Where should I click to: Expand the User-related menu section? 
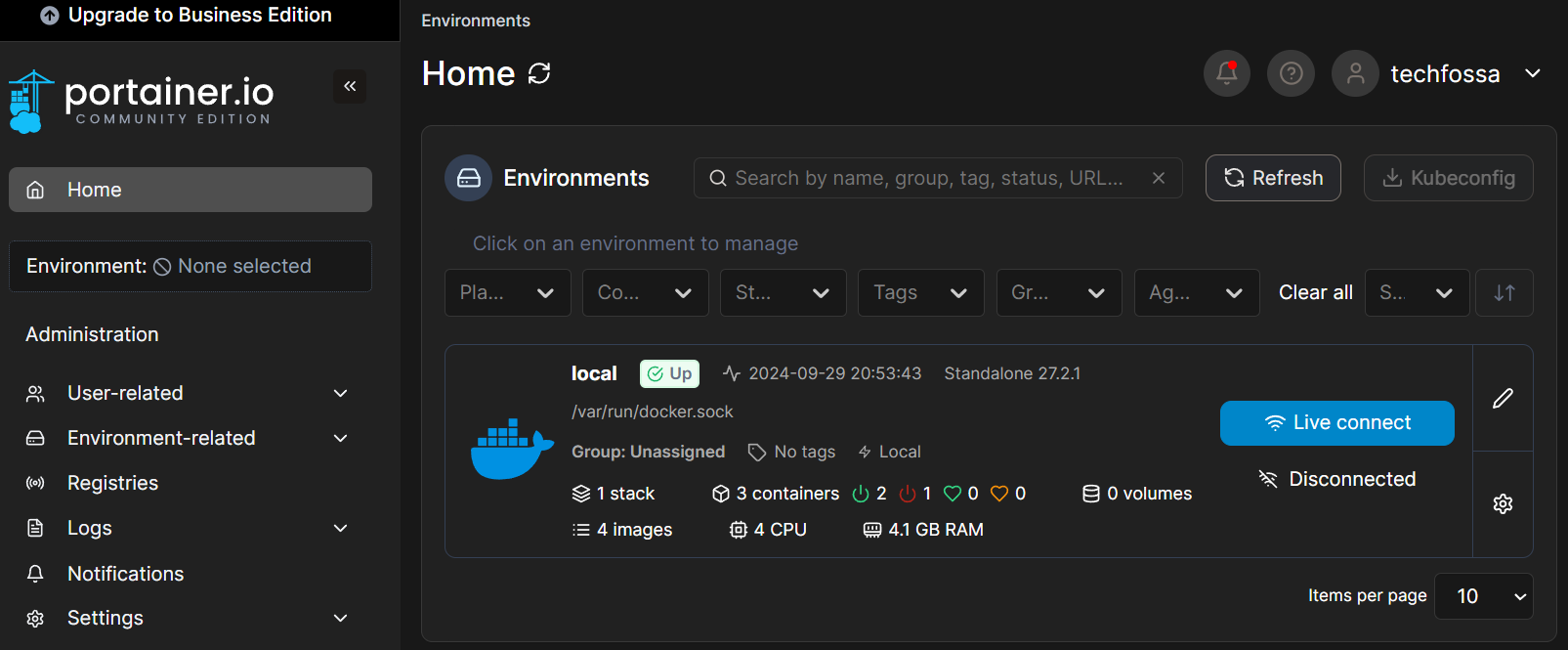click(x=190, y=393)
